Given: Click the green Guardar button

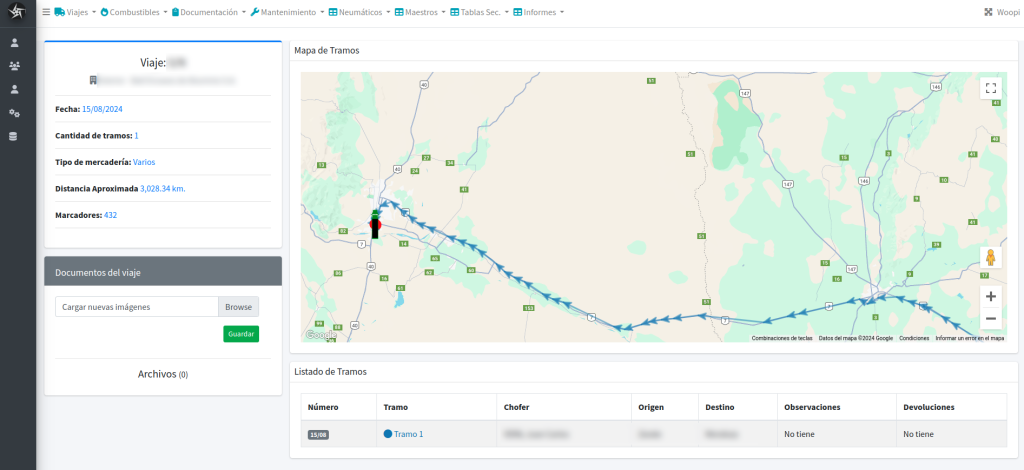Looking at the screenshot, I should 241,334.
